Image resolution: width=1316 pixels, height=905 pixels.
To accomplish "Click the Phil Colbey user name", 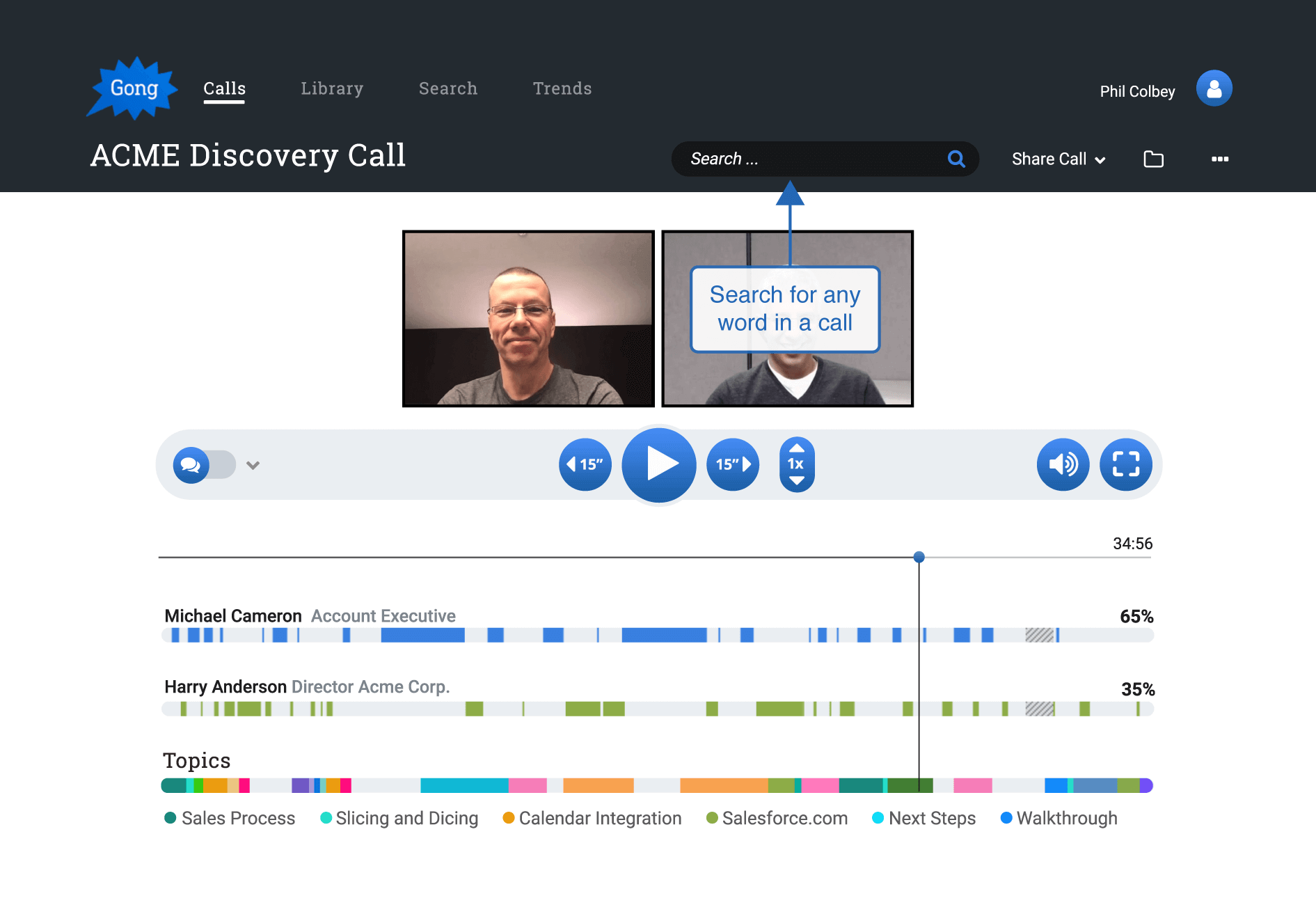I will (x=1137, y=92).
